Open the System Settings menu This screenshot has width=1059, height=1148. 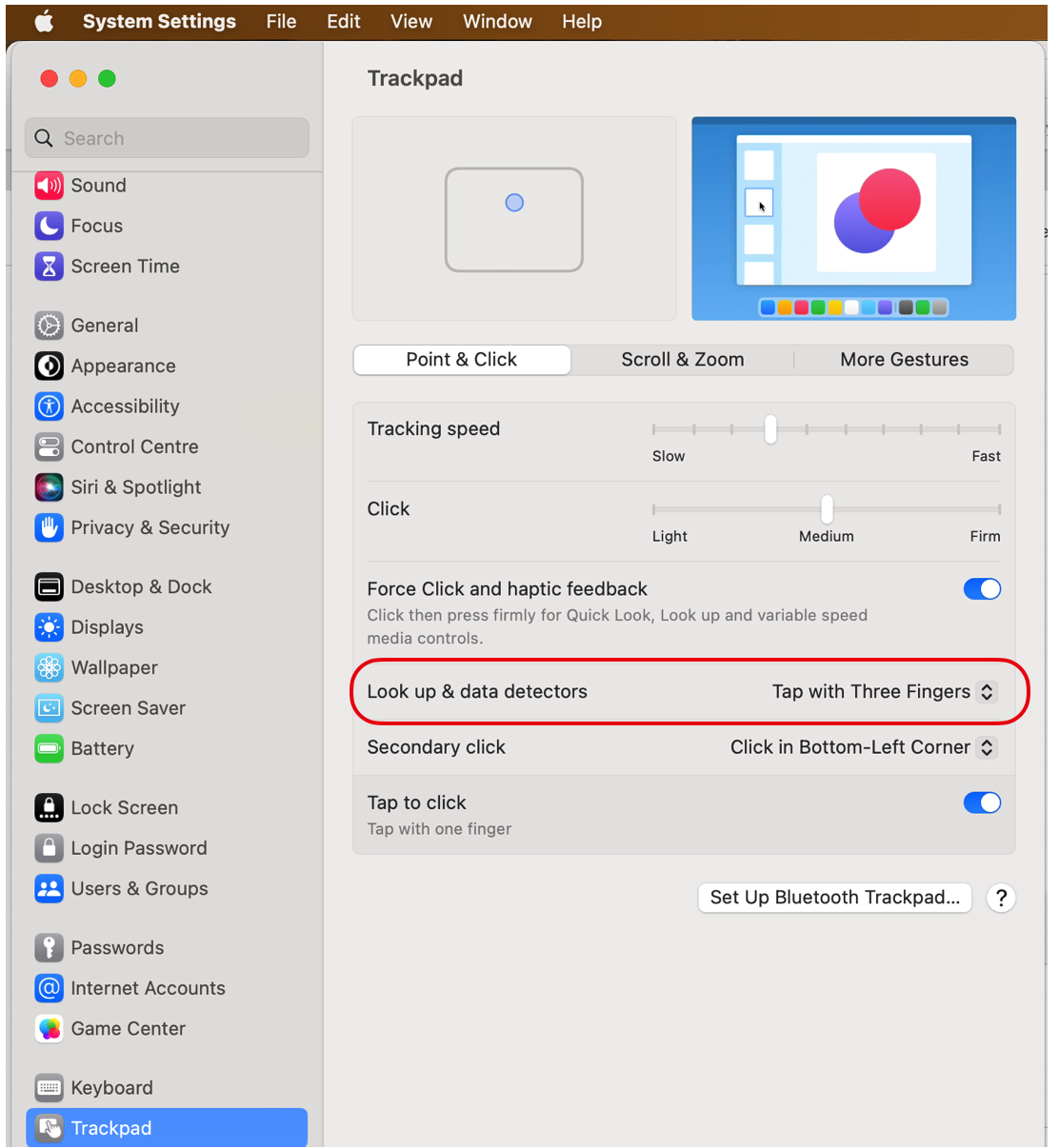click(x=159, y=21)
